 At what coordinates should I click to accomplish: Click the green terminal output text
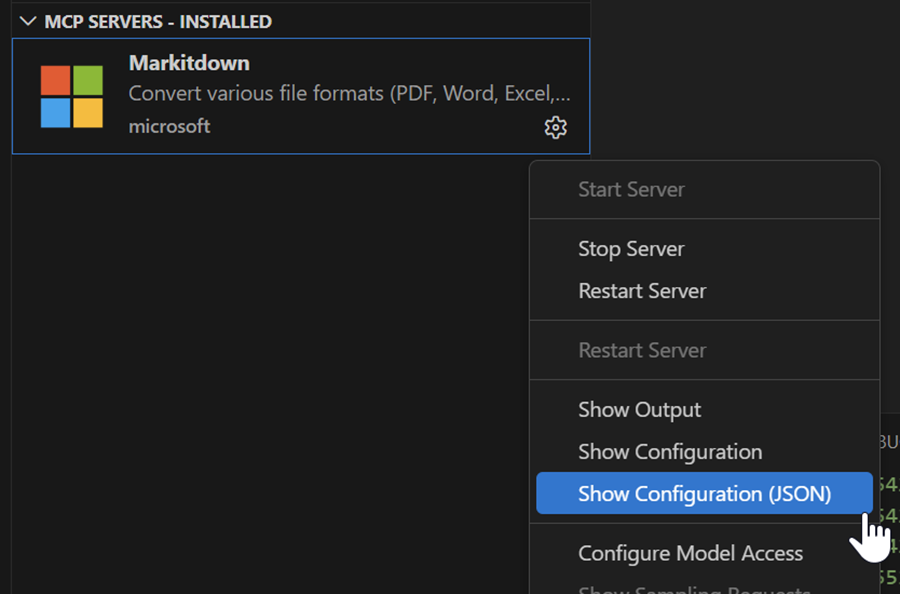(x=888, y=487)
